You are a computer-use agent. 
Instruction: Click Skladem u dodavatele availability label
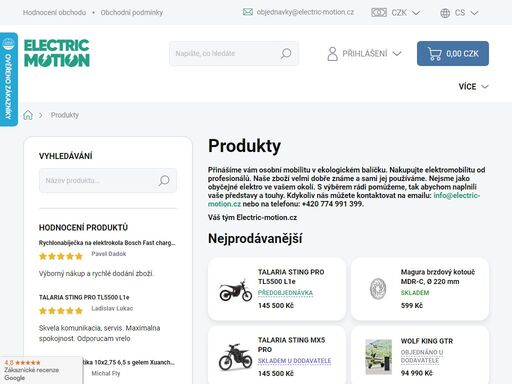click(x=294, y=361)
